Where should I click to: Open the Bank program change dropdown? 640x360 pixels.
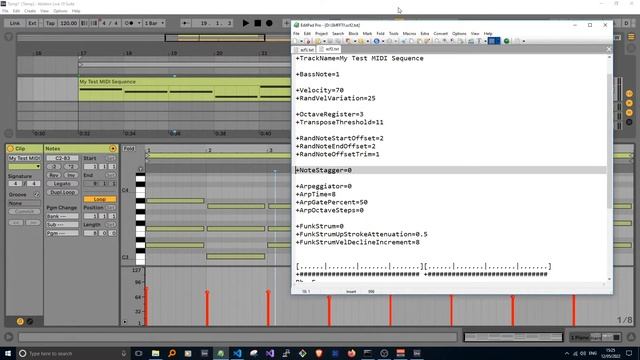(x=62, y=216)
